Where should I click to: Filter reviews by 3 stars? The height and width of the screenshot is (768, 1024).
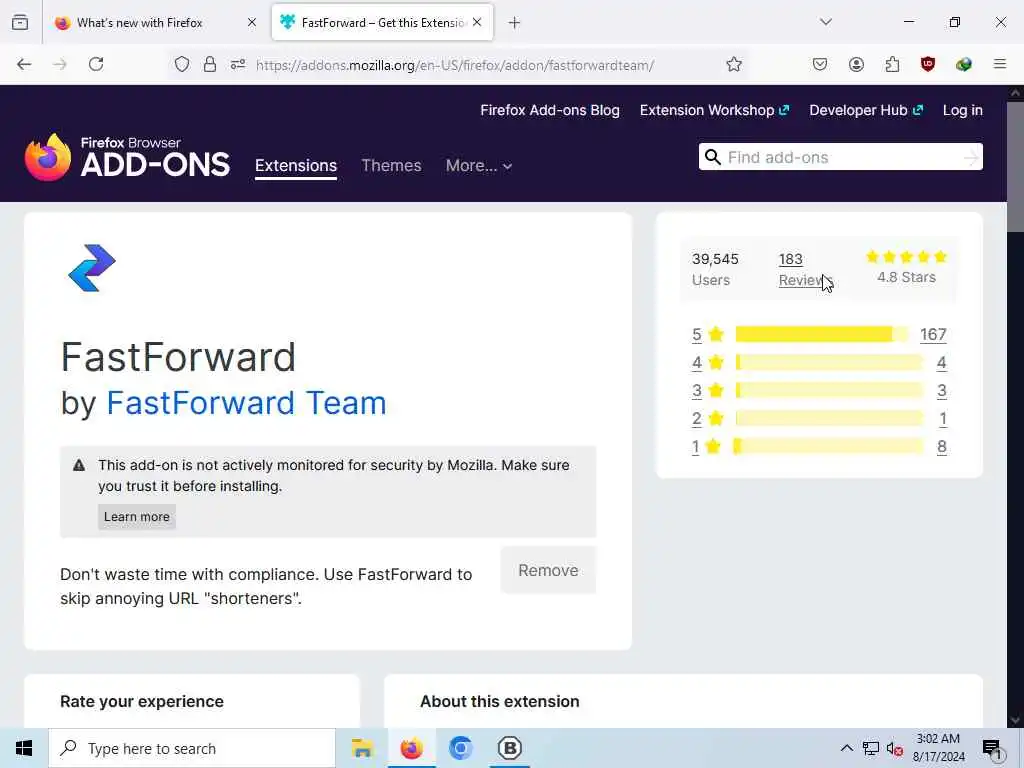click(708, 391)
